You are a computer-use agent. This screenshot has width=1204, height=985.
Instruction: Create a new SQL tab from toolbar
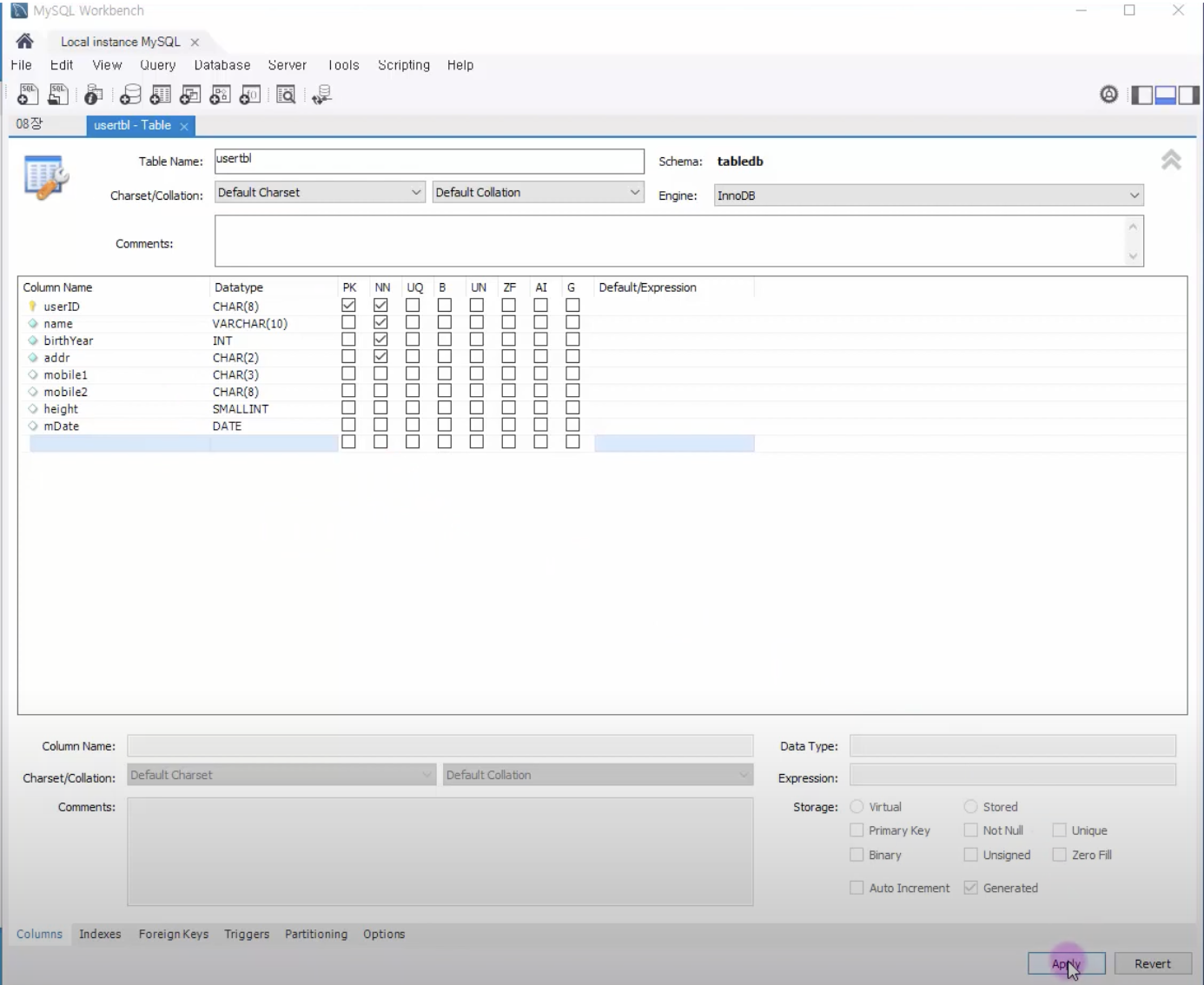(x=28, y=95)
